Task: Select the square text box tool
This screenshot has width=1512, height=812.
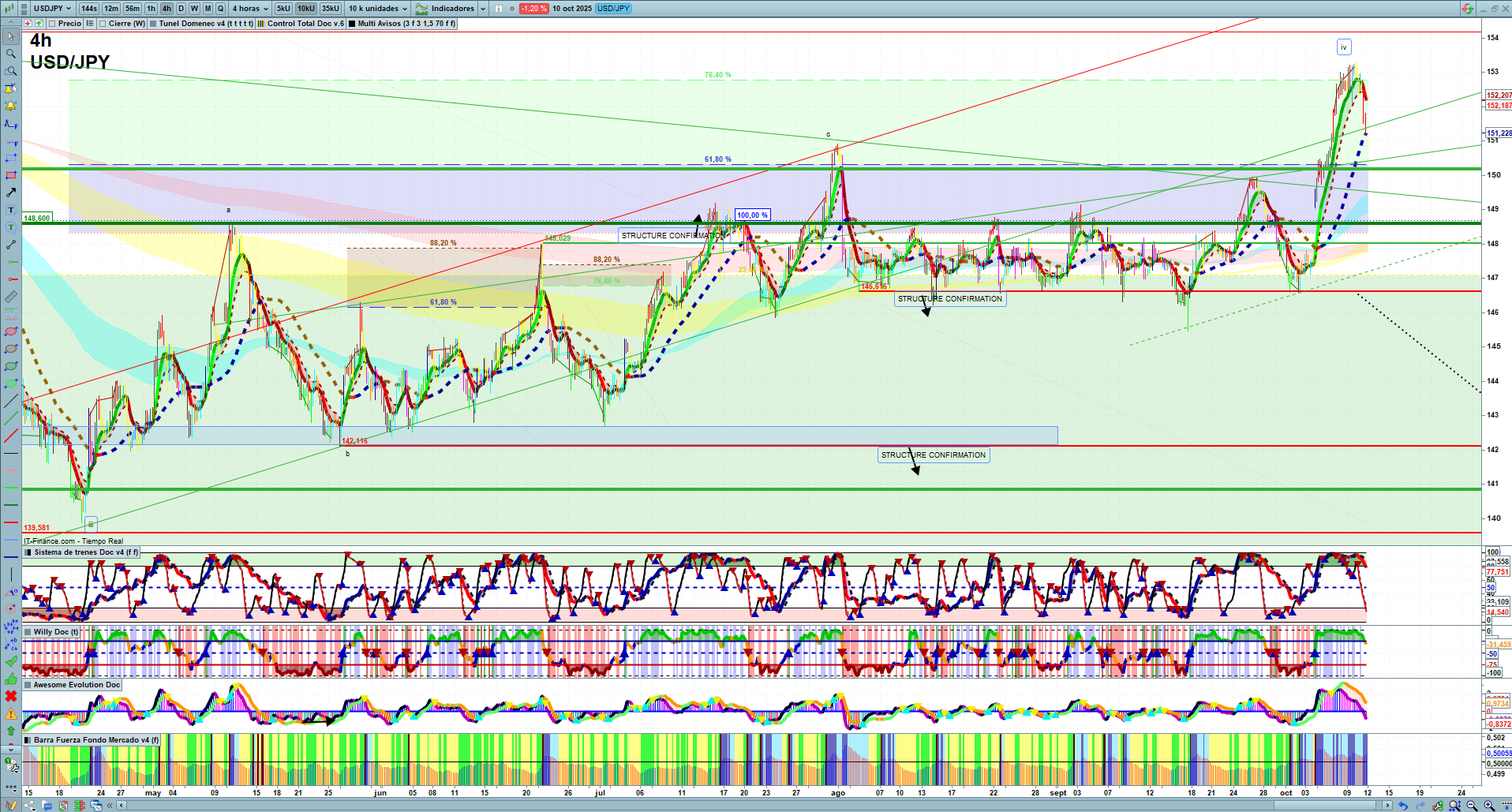Action: pos(11,210)
